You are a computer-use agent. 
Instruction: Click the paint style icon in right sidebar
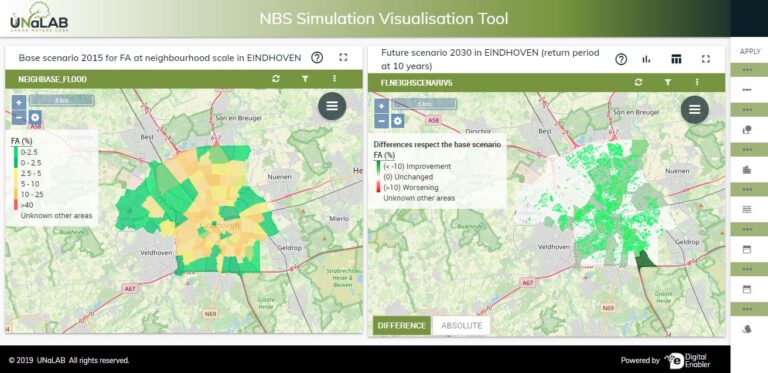pyautogui.click(x=747, y=329)
